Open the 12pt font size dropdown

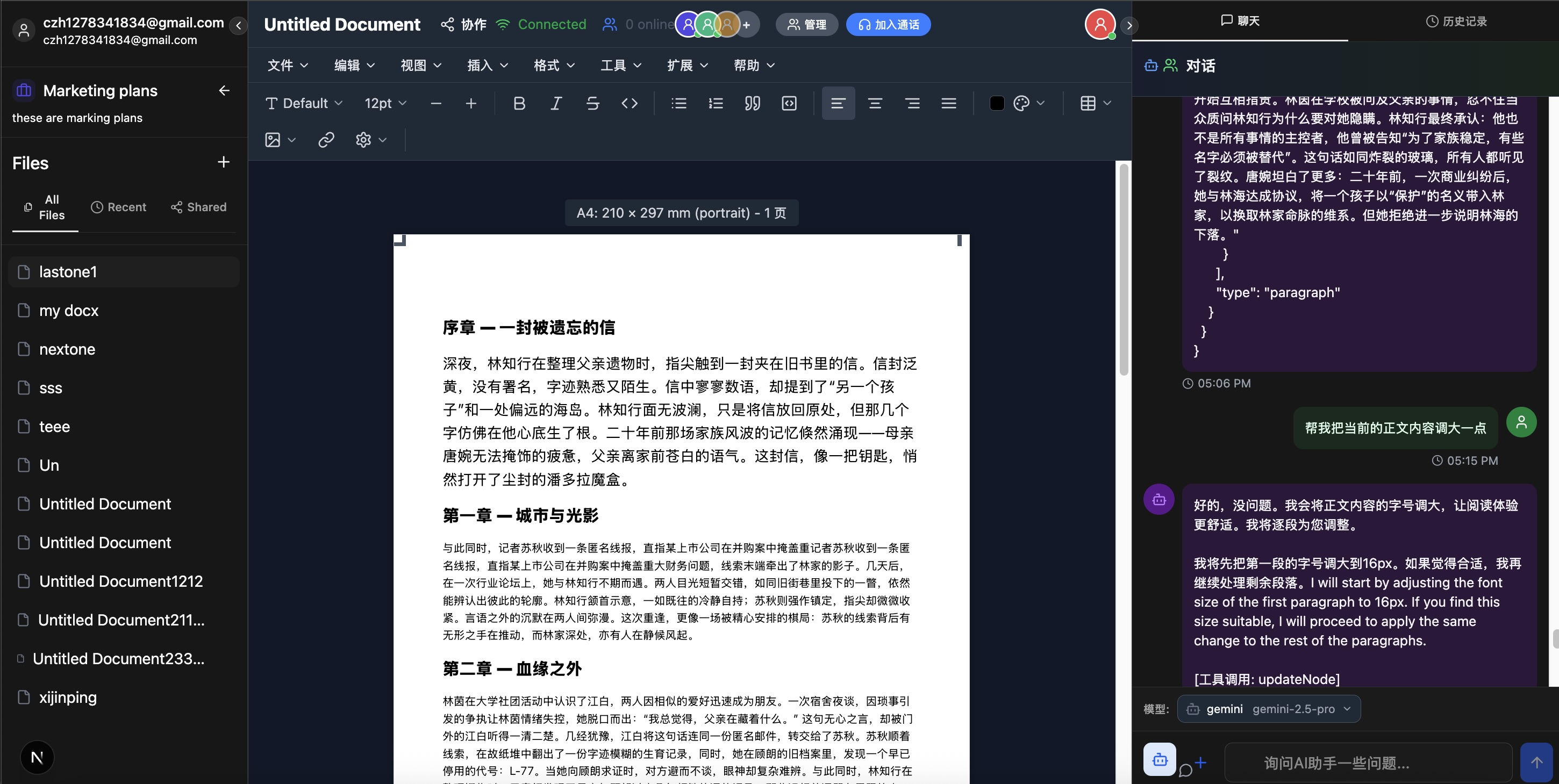point(384,103)
